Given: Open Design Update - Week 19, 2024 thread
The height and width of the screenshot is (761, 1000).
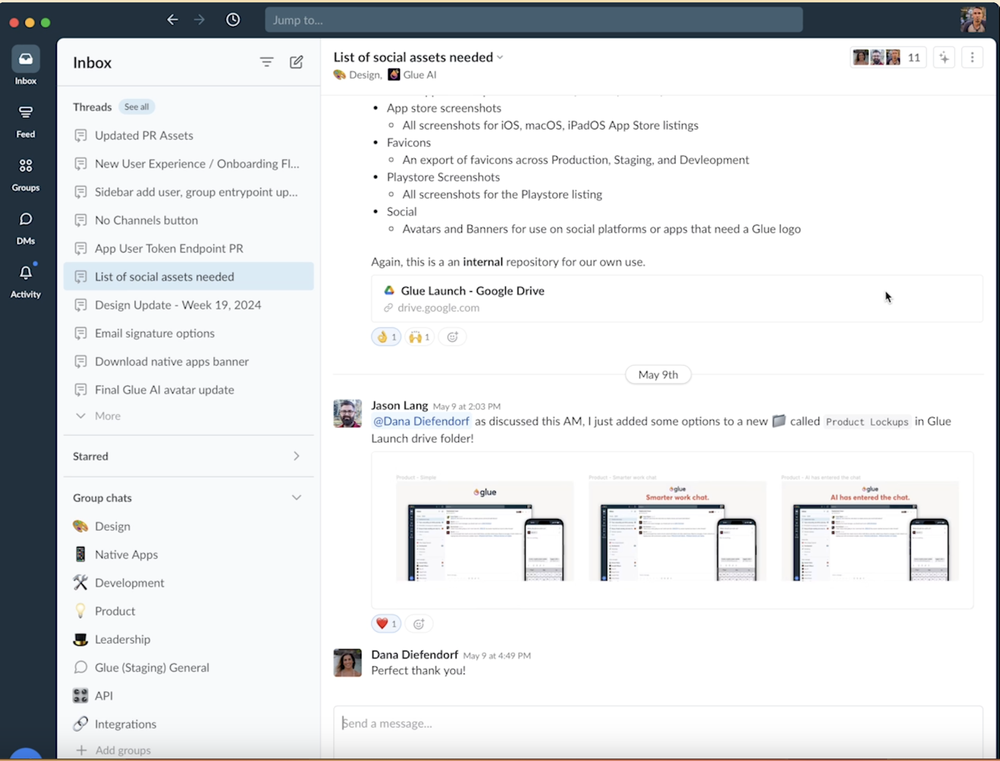Looking at the screenshot, I should (189, 305).
